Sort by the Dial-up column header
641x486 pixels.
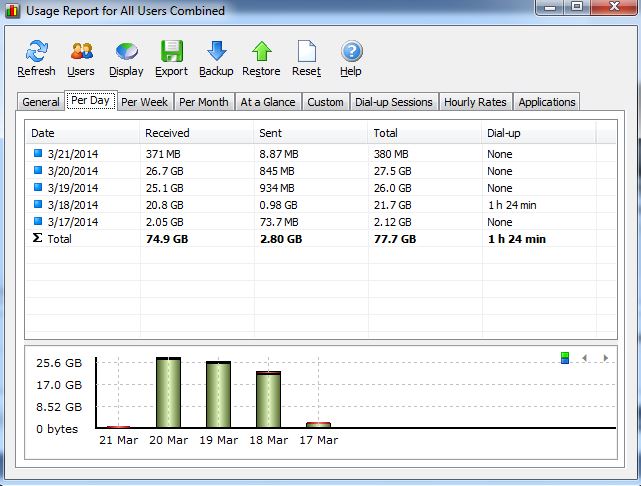pyautogui.click(x=539, y=133)
